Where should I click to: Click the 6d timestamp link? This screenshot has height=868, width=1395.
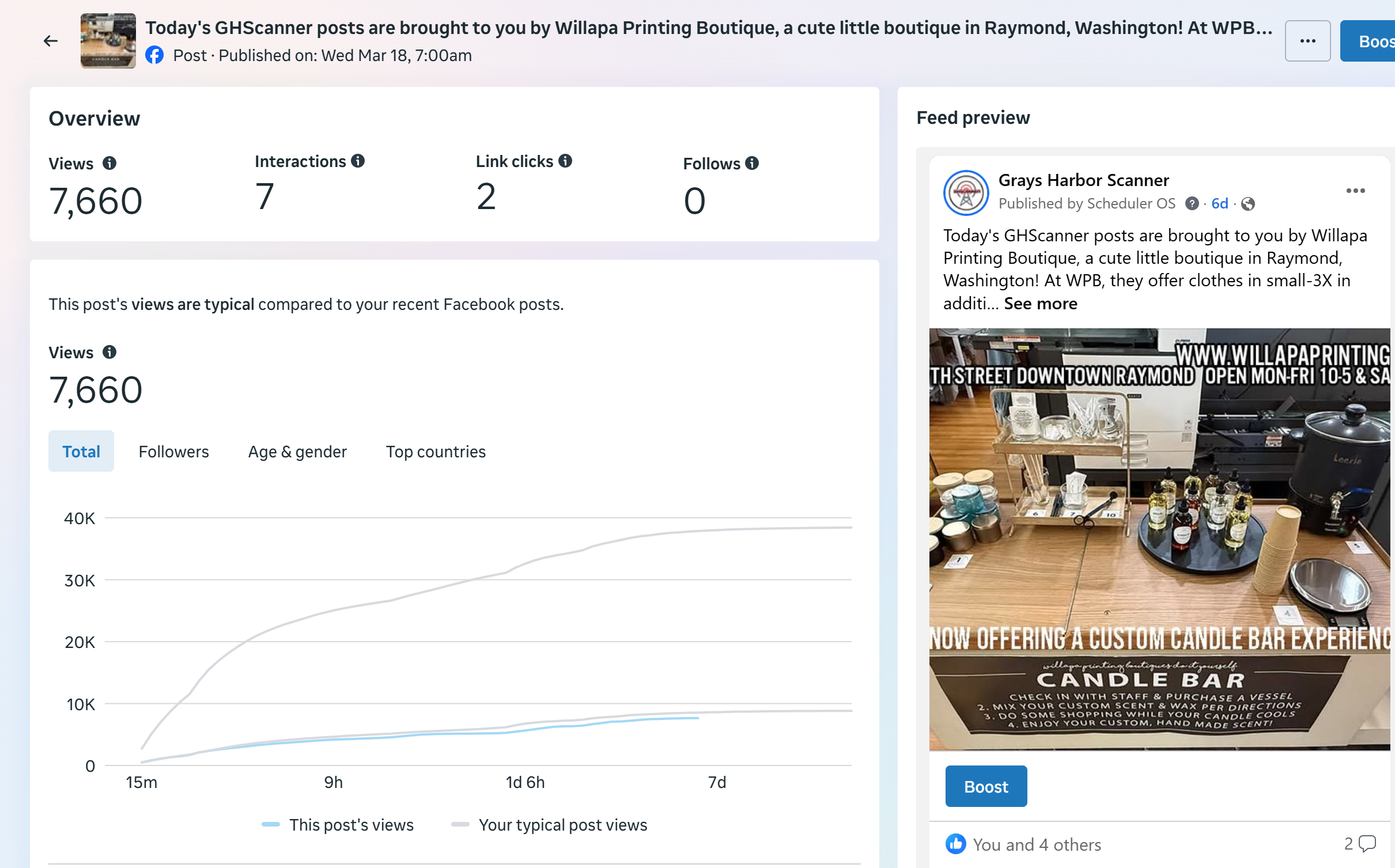pyautogui.click(x=1219, y=204)
